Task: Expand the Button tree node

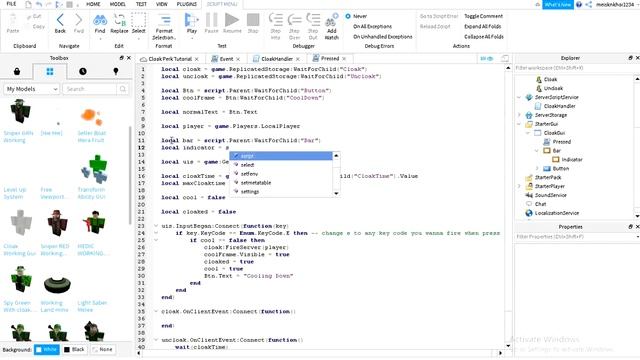Action: [537, 169]
